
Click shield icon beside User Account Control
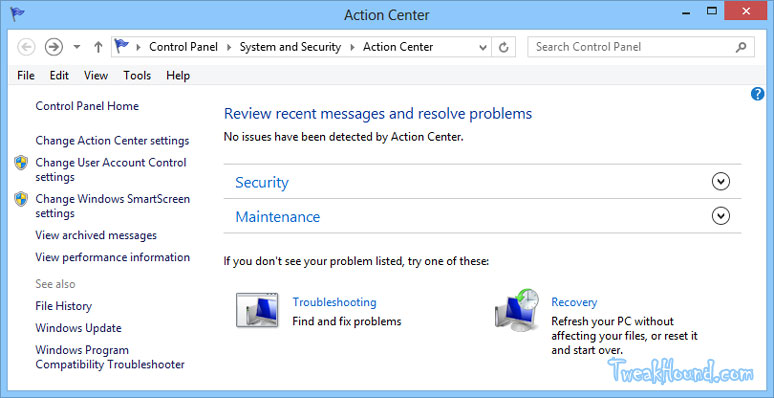(21, 162)
